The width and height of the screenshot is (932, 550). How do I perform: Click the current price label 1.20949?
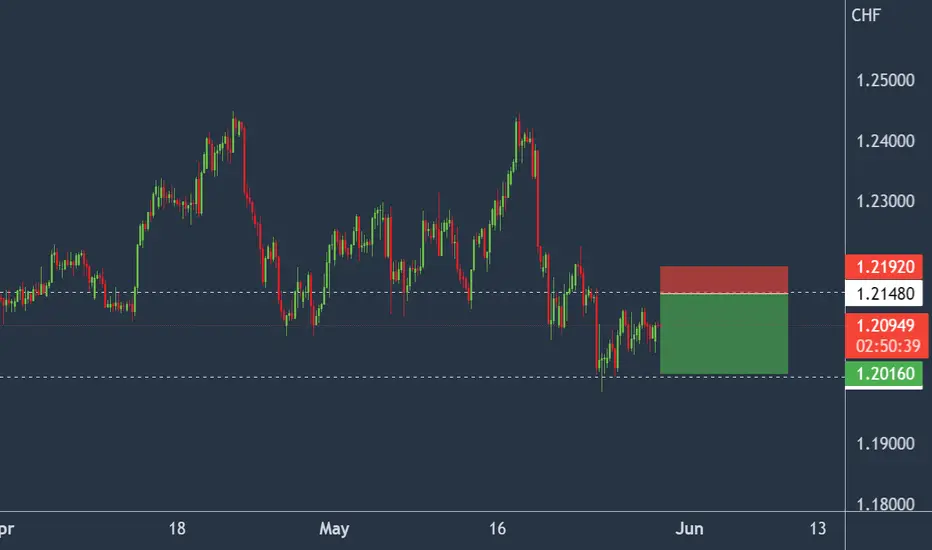tap(886, 325)
